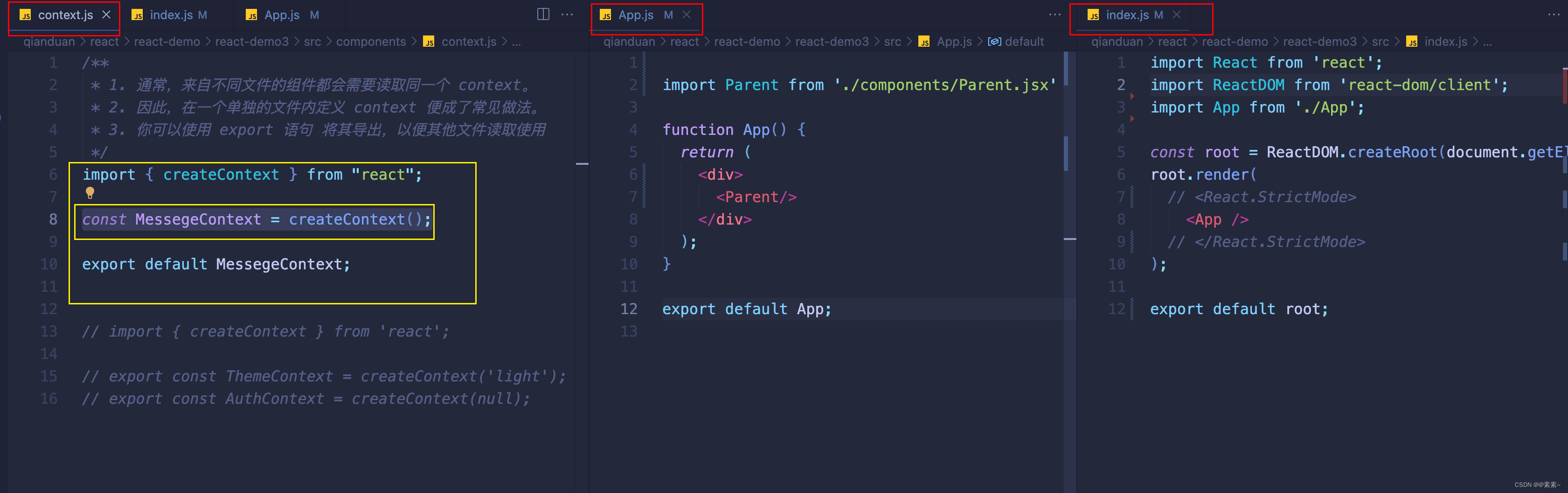Click 'root.render(' in index.js
The width and height of the screenshot is (1568, 493).
(x=1203, y=175)
